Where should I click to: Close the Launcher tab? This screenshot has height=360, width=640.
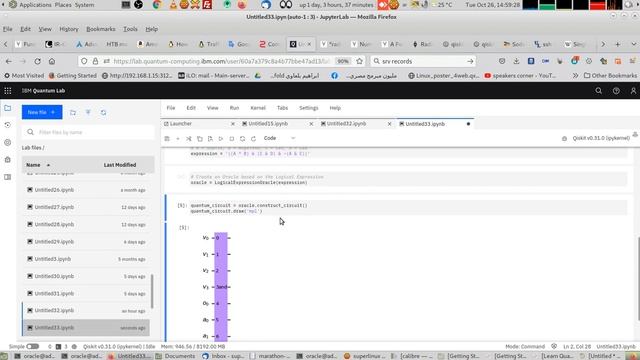pos(233,124)
